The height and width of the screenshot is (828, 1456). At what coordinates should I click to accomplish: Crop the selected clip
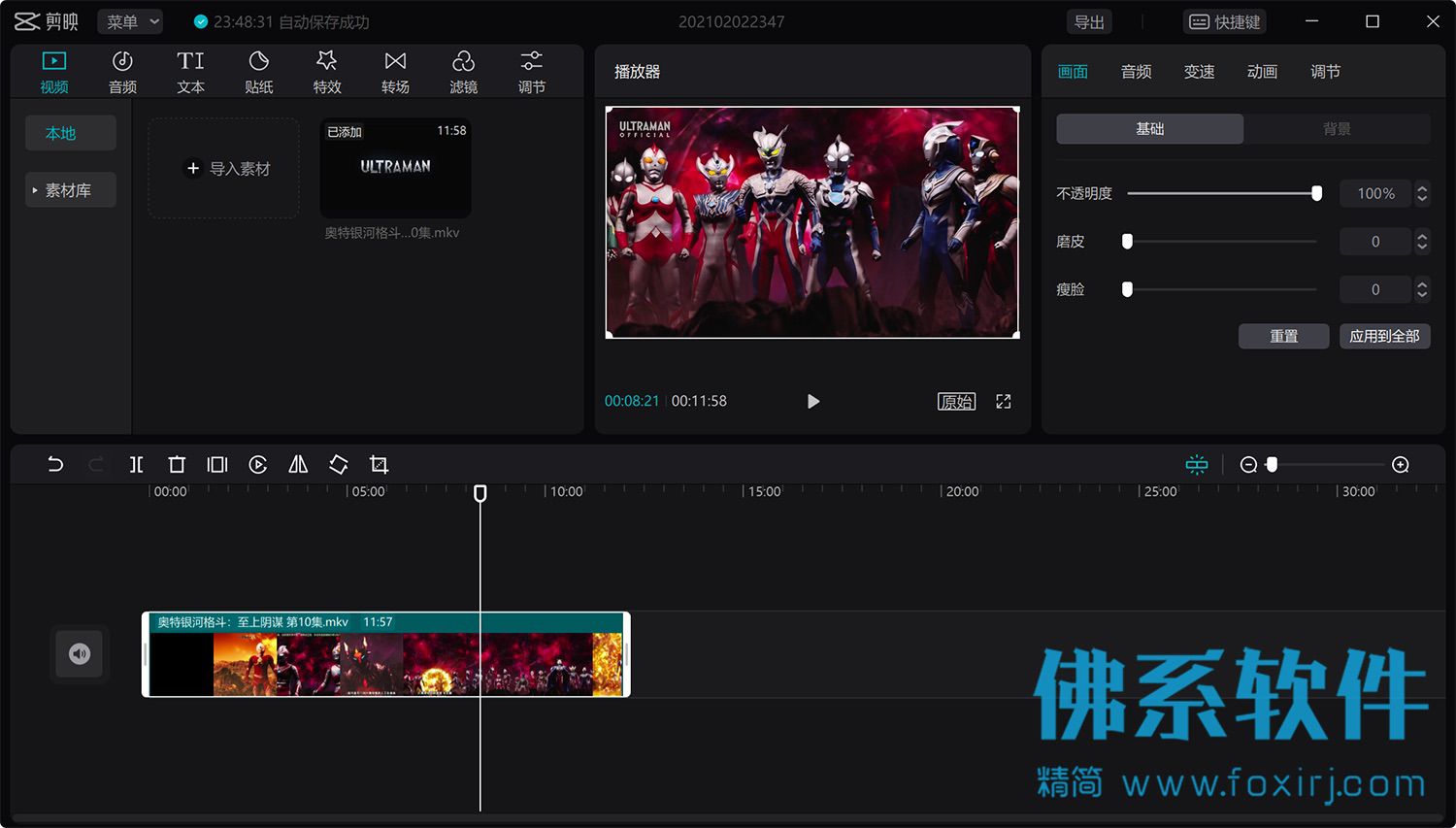pos(379,465)
